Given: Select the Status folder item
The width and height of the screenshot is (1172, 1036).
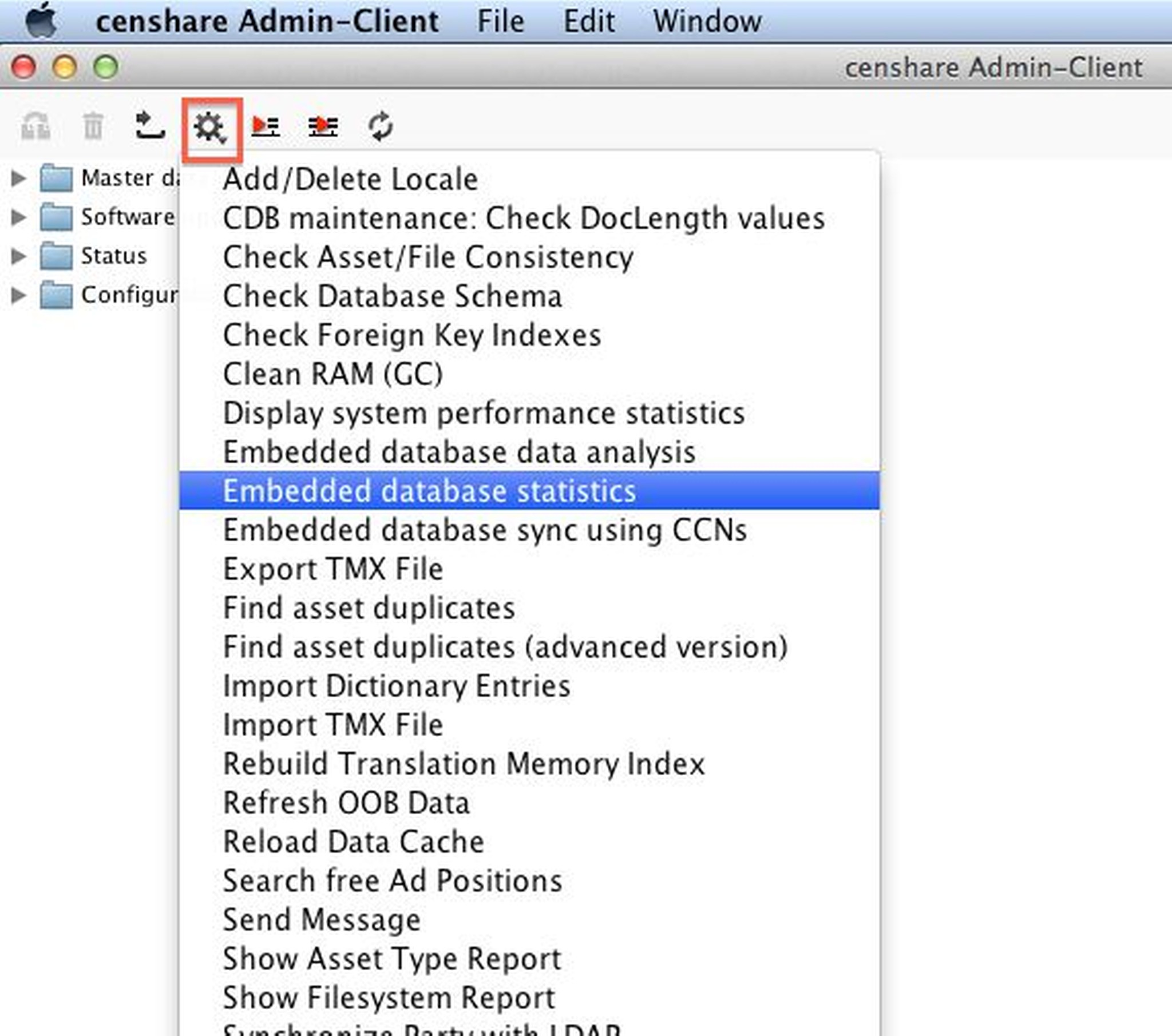Looking at the screenshot, I should pyautogui.click(x=113, y=256).
